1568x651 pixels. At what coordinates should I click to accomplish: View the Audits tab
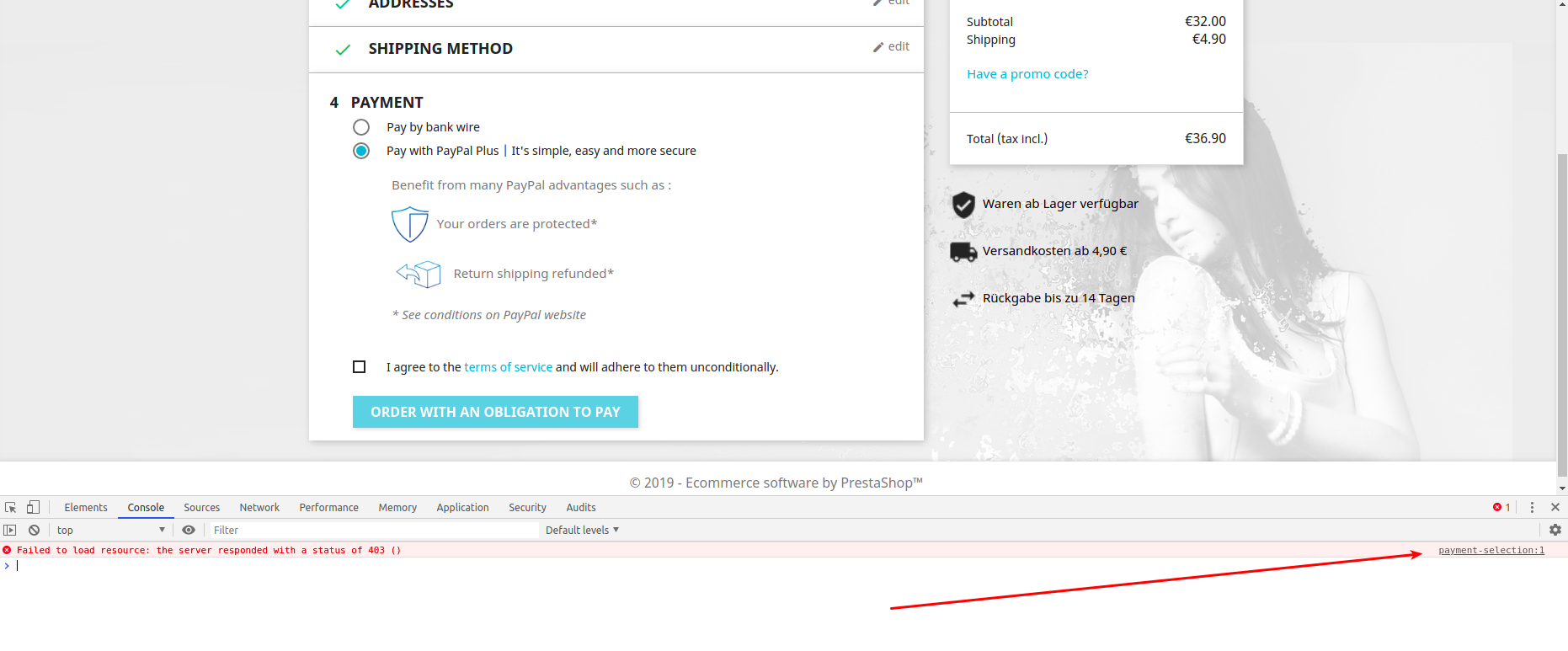coord(581,507)
